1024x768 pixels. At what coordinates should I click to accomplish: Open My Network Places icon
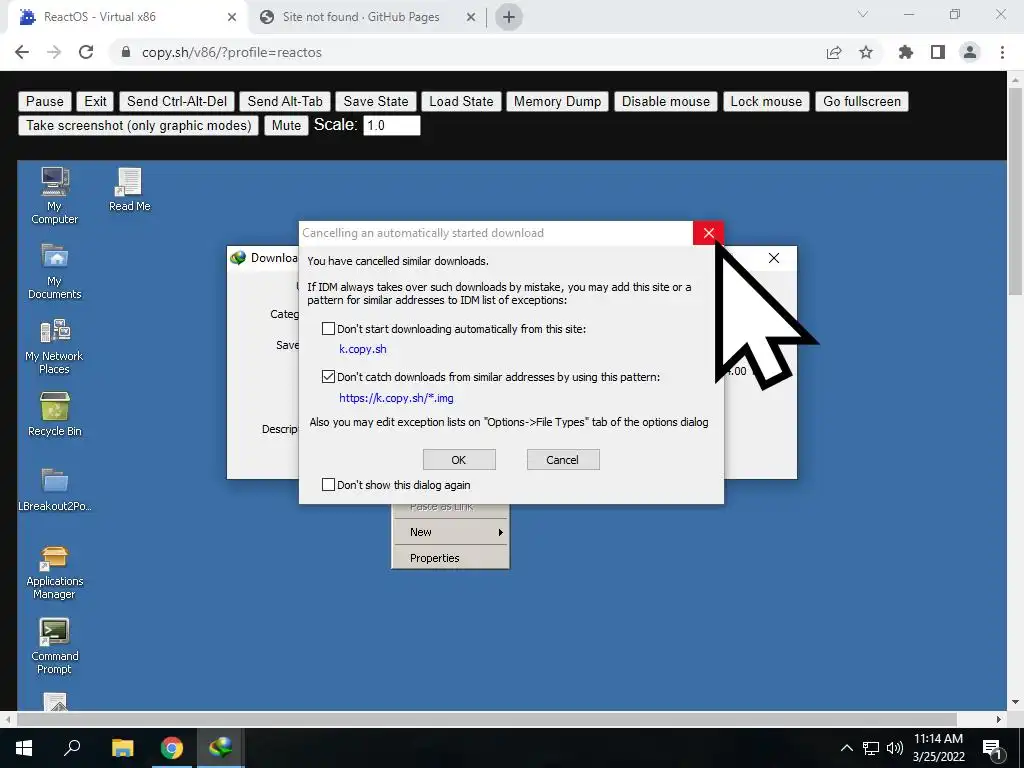click(54, 346)
